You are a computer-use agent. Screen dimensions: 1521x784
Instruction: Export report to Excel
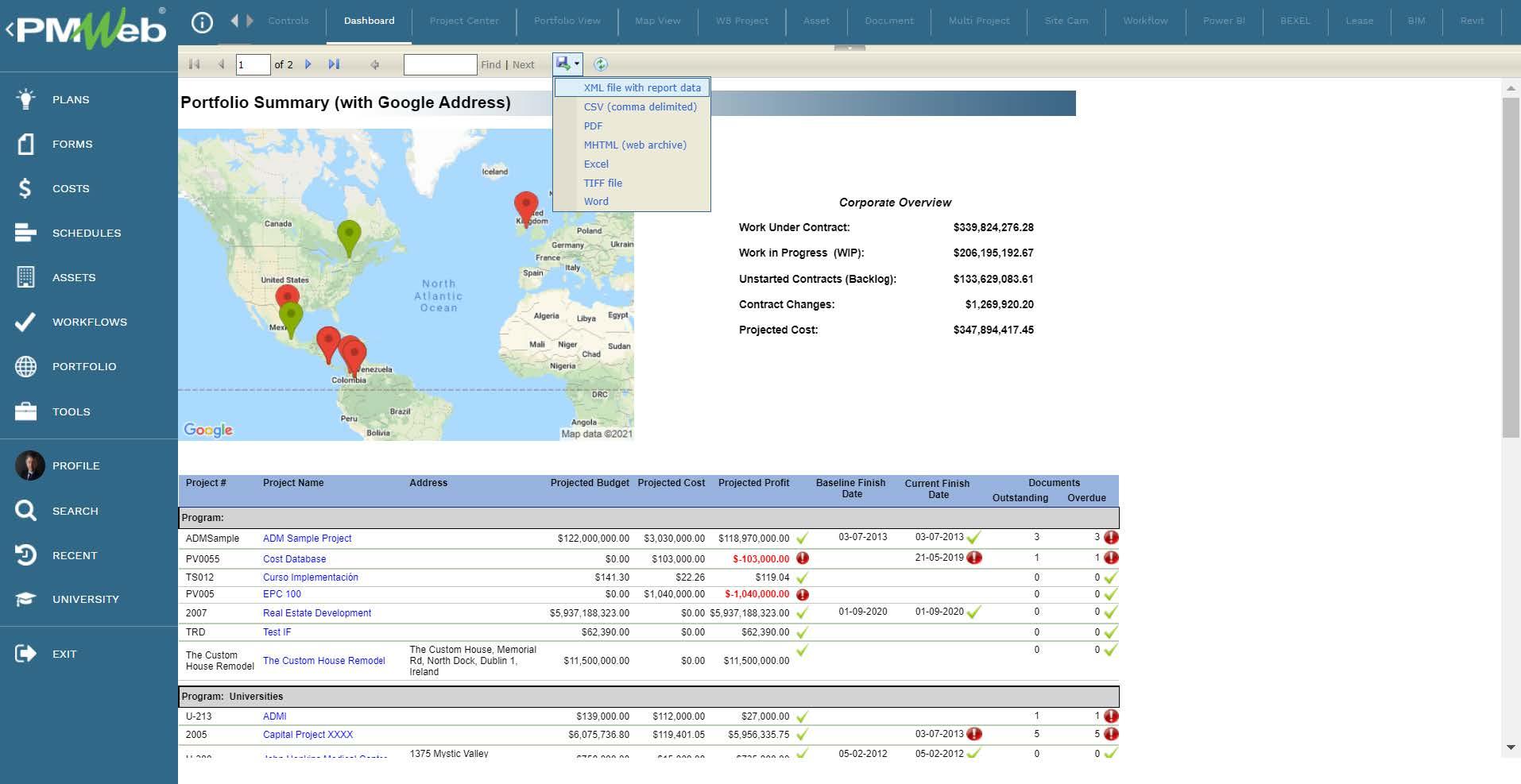click(596, 164)
